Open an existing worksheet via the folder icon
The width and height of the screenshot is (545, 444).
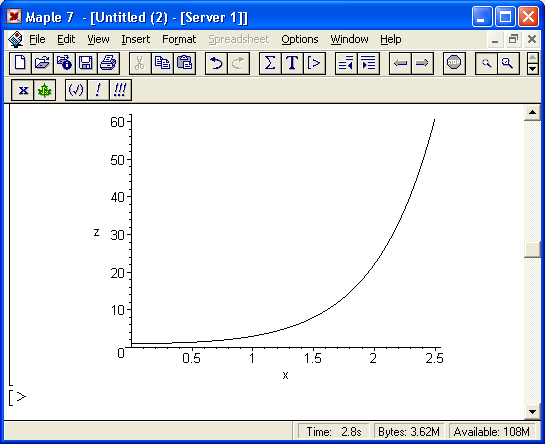pos(42,63)
